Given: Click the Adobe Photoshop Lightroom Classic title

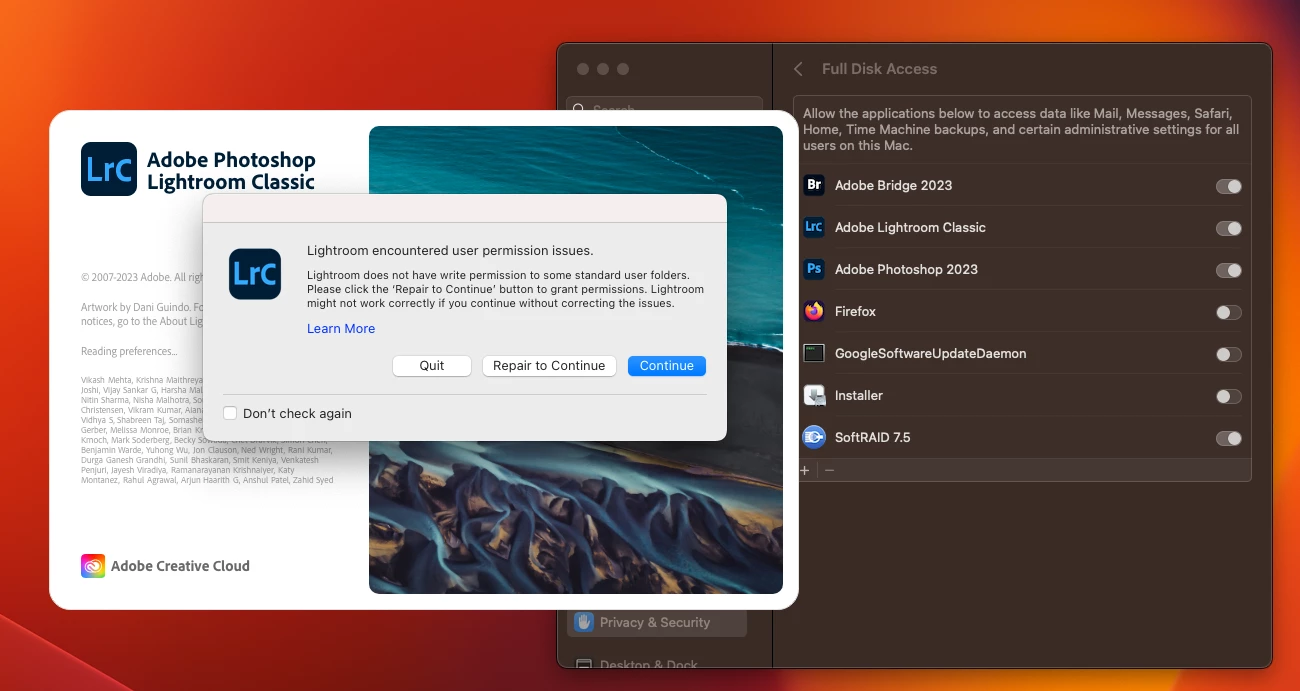Looking at the screenshot, I should (x=231, y=170).
